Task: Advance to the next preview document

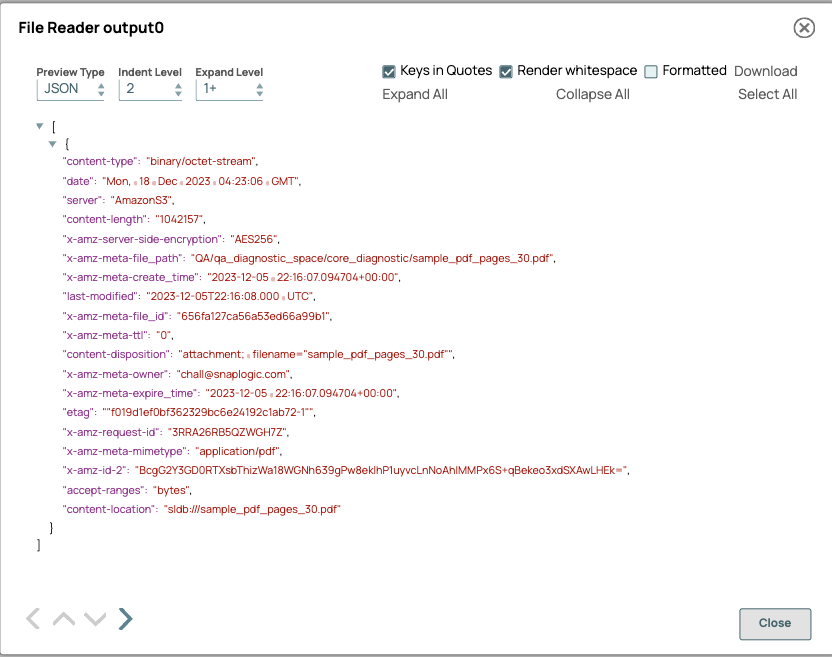Action: [x=124, y=618]
